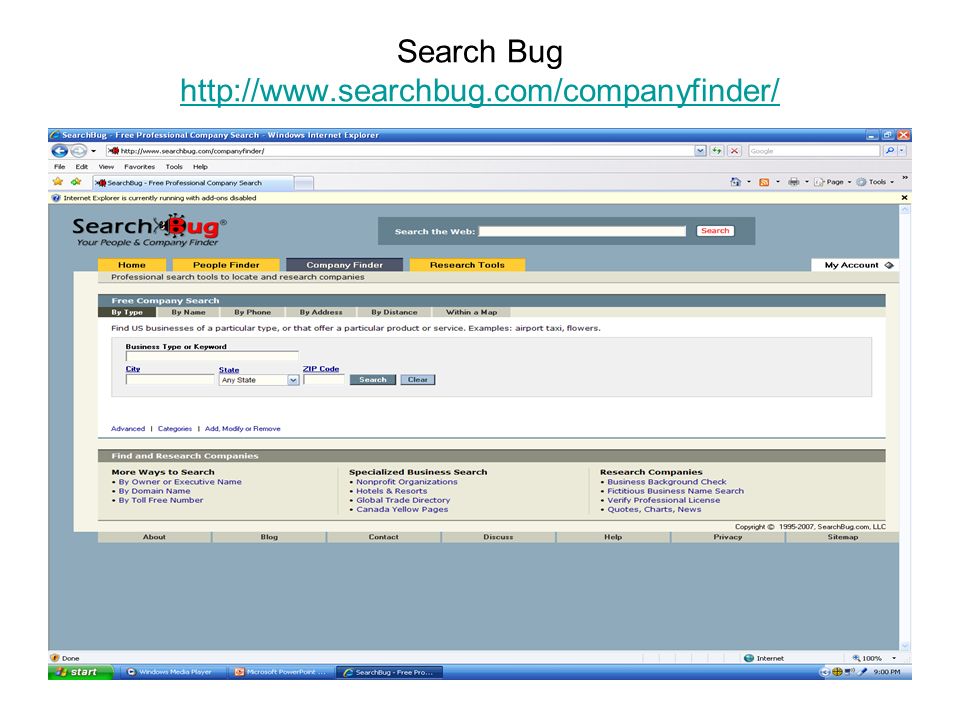Image resolution: width=960 pixels, height=720 pixels.
Task: Close the add-ons disabled information bar
Action: 904,198
